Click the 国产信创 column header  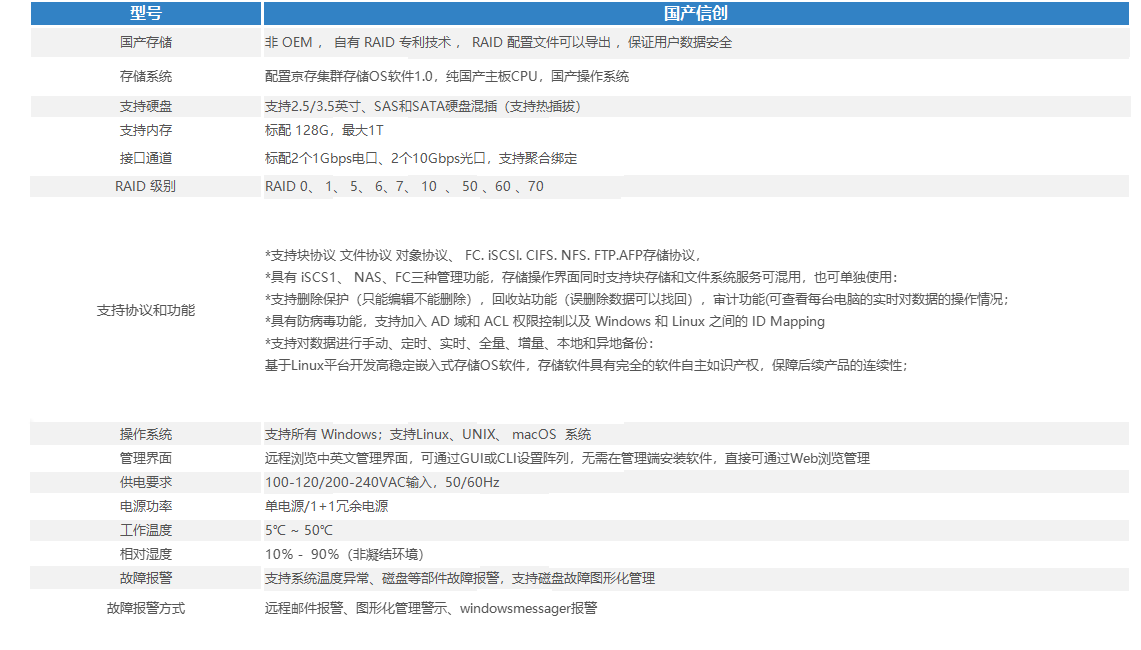click(695, 13)
